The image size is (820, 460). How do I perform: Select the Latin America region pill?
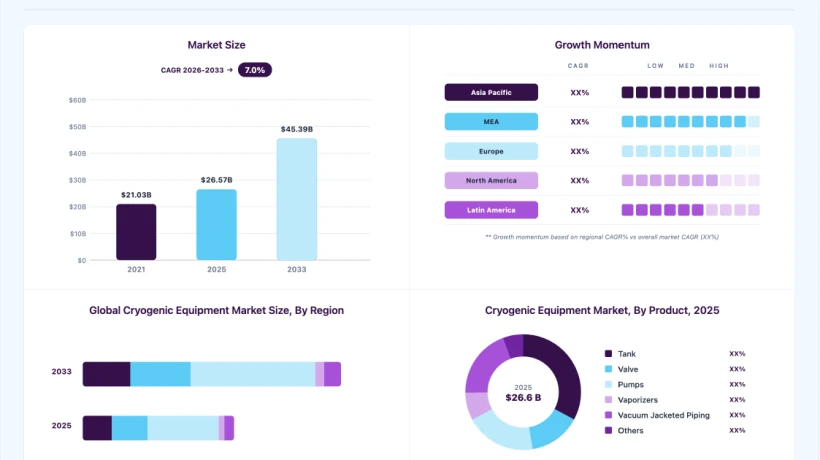[x=491, y=210]
